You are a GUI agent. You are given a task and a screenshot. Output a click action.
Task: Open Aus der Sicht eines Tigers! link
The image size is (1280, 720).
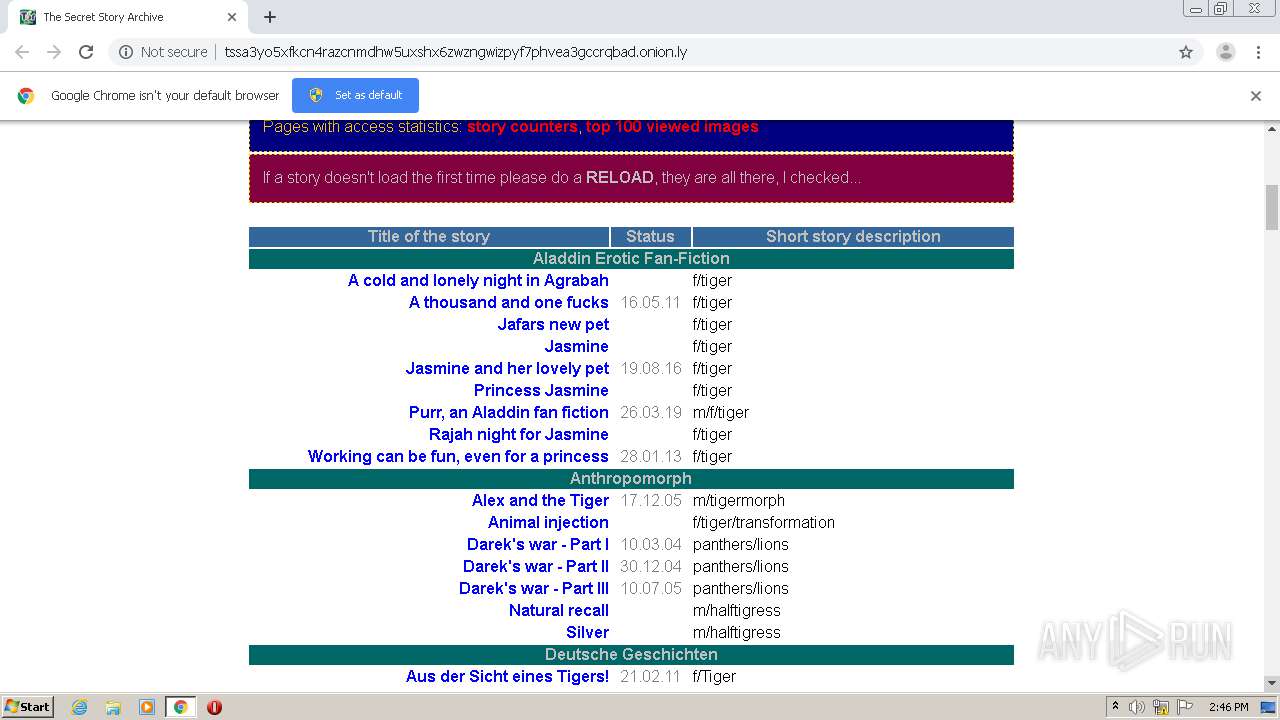point(507,676)
